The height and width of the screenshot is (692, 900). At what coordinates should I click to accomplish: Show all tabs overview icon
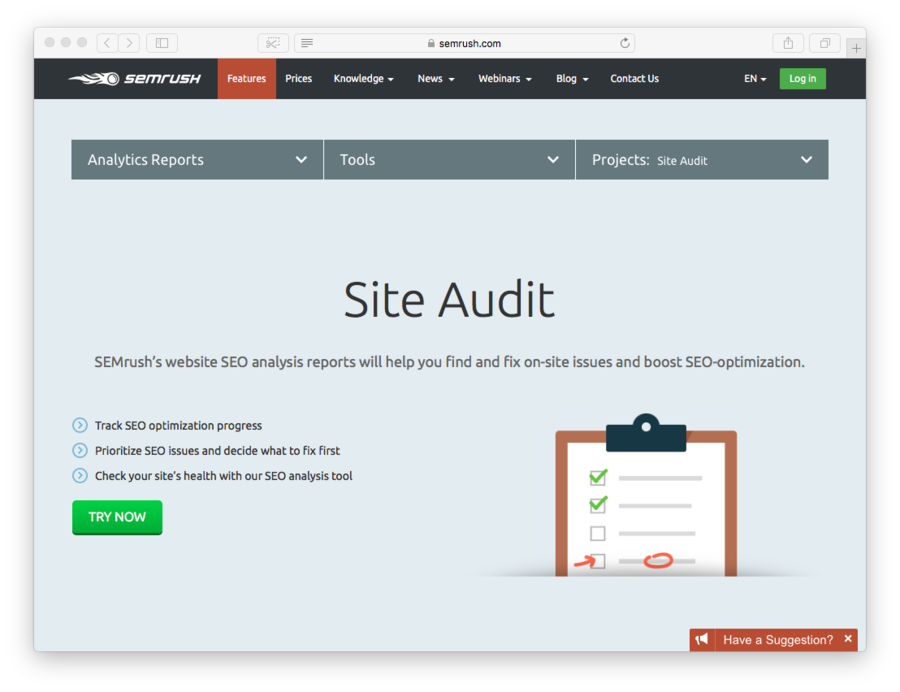(x=825, y=43)
